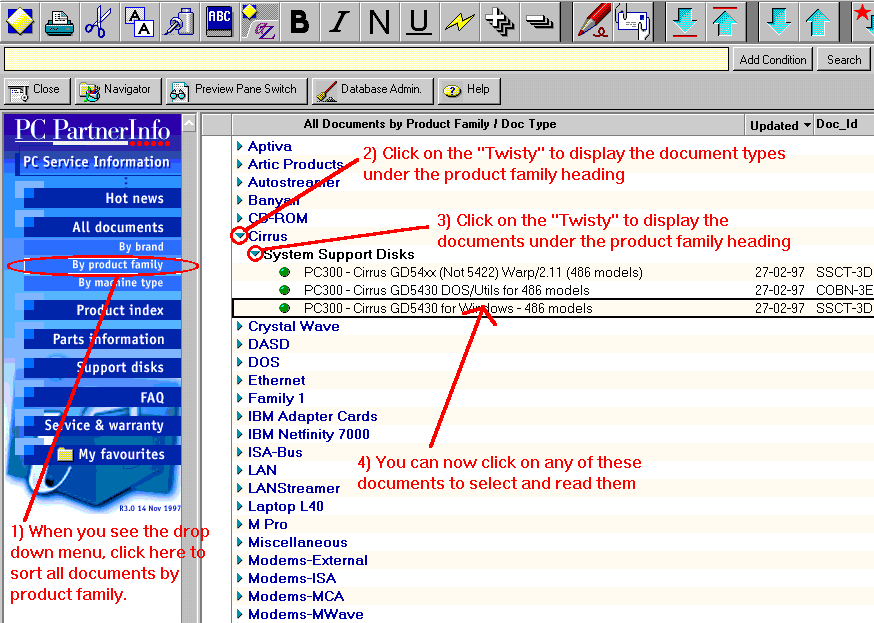Click the yellow lightning bolt icon

click(459, 21)
